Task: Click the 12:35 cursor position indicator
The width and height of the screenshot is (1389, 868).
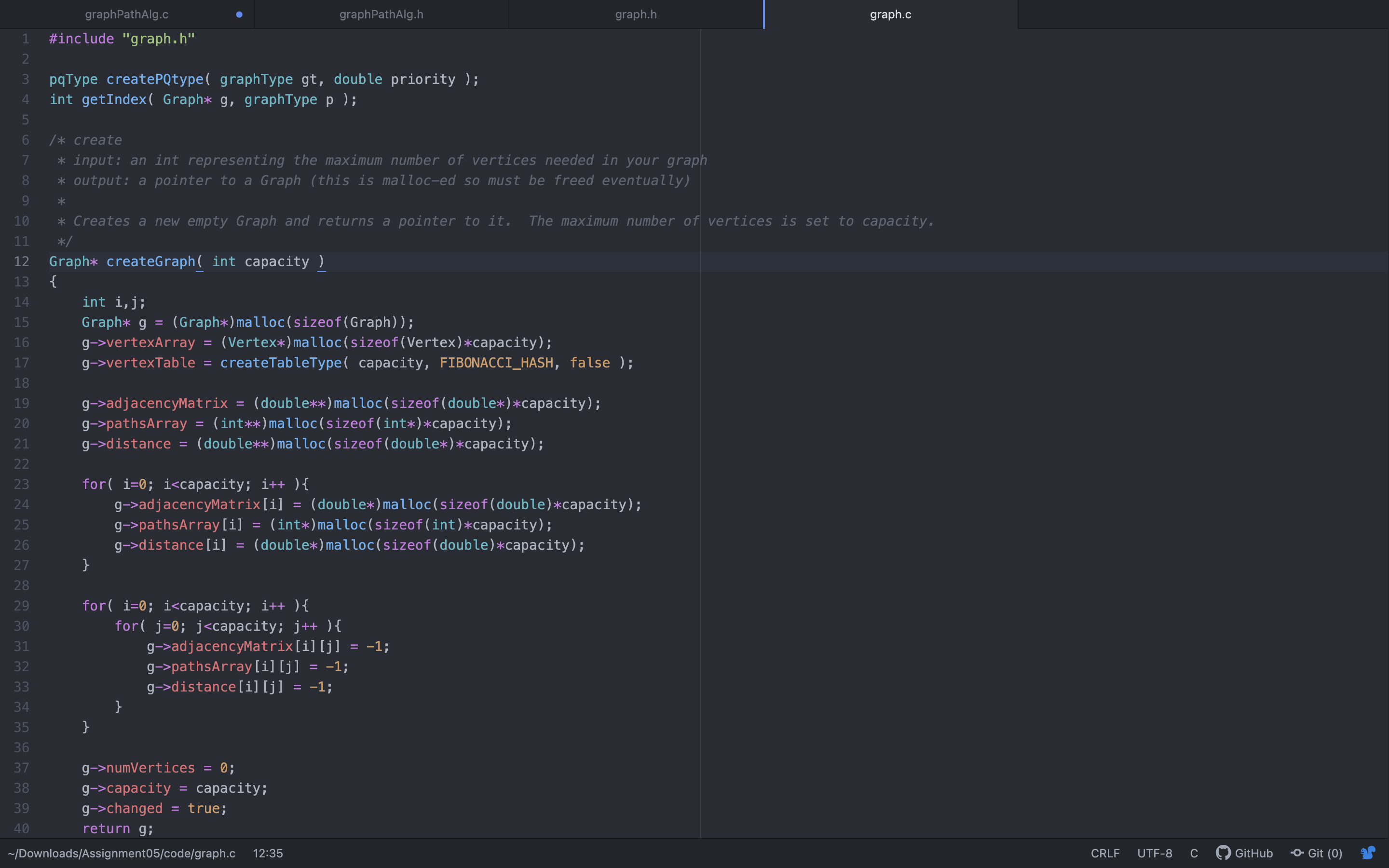Action: tap(268, 853)
